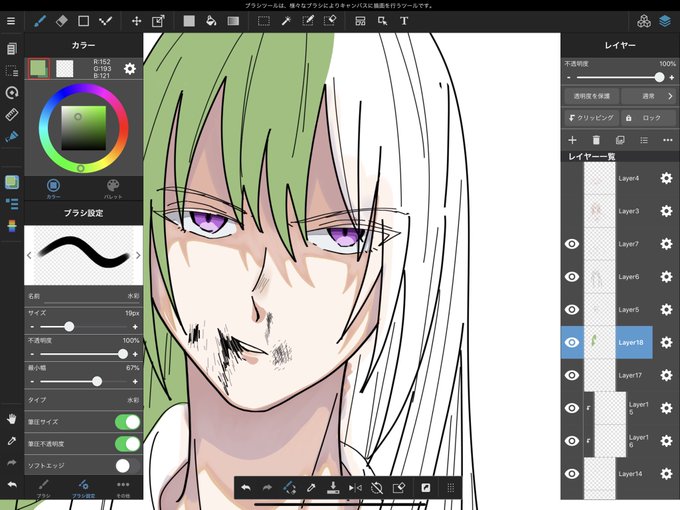Show previous brush preview arrow
This screenshot has height=510, width=680.
[29, 255]
